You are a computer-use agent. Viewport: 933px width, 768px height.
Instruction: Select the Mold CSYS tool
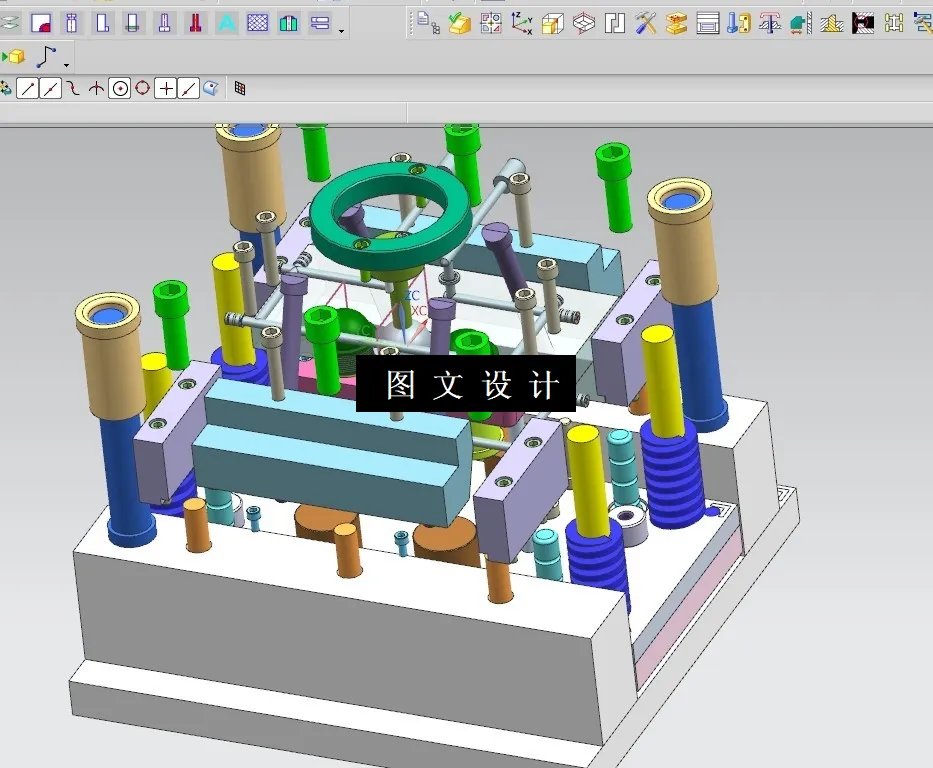tap(522, 22)
